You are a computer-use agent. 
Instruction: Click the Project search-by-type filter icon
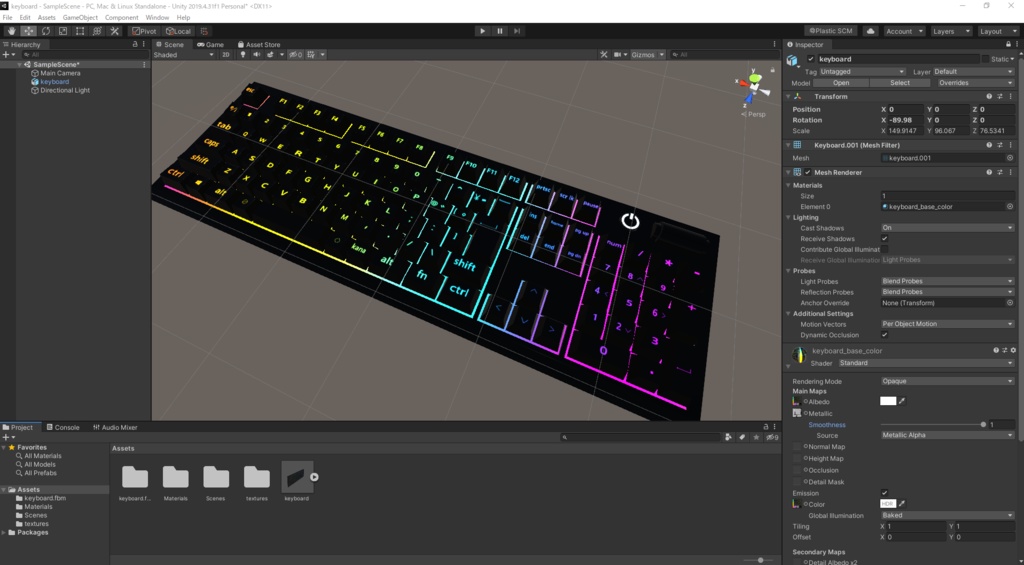(729, 437)
